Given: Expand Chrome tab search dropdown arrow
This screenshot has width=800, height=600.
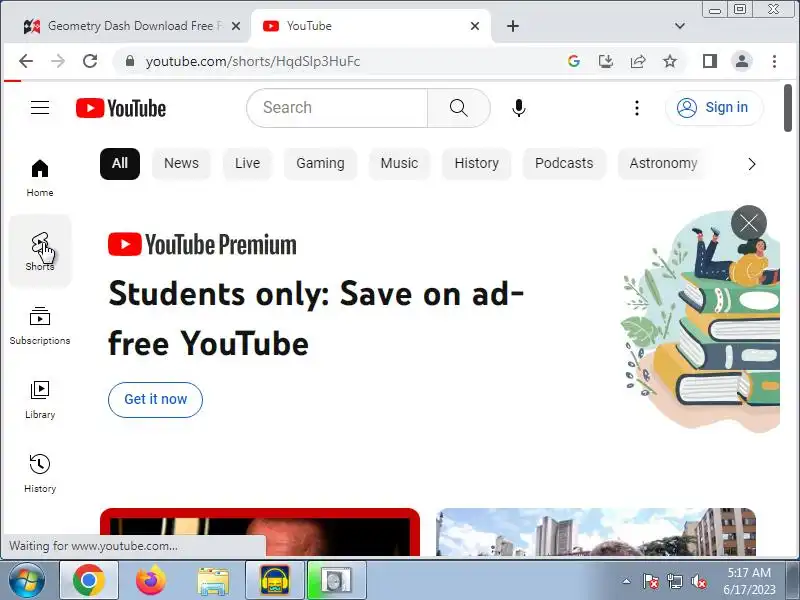Looking at the screenshot, I should point(680,26).
